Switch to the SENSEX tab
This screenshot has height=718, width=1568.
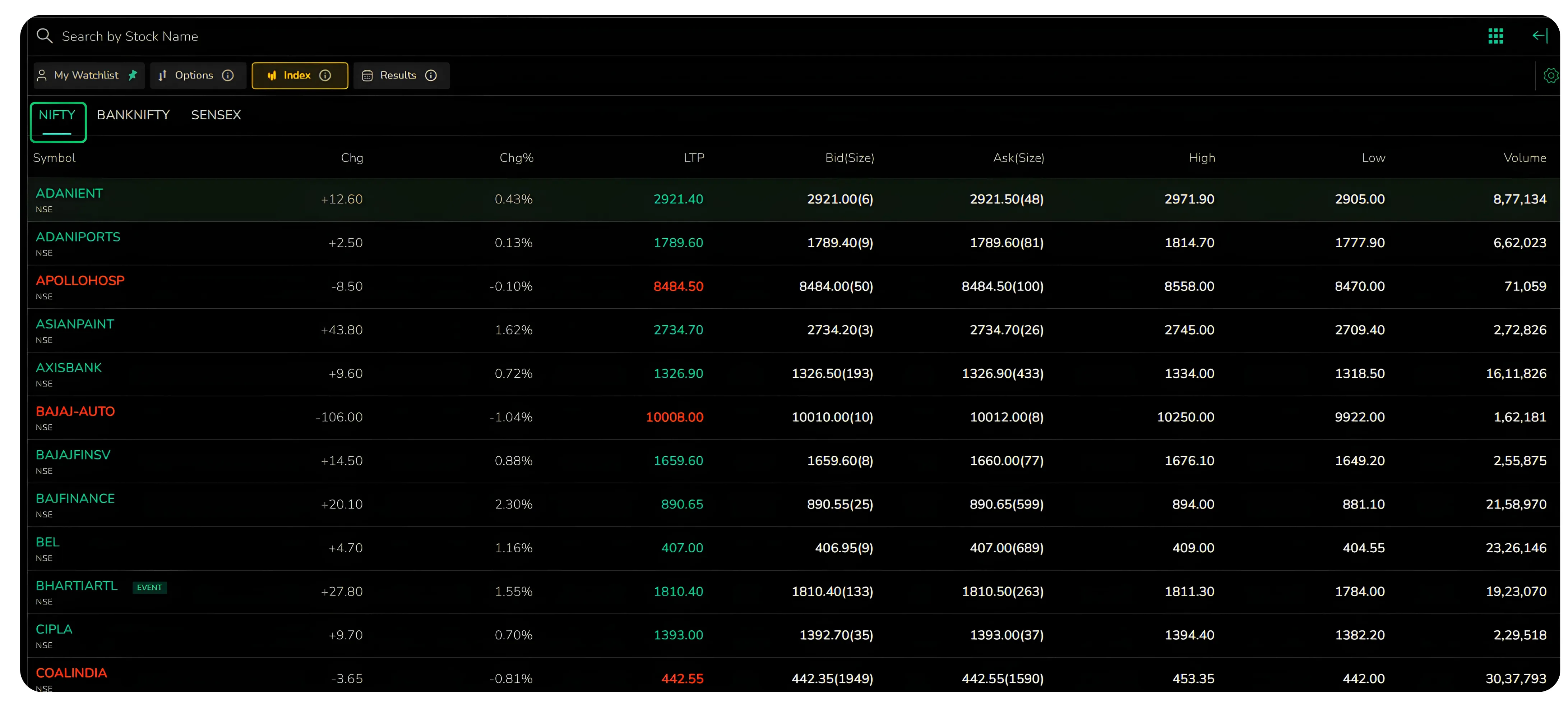tap(216, 115)
